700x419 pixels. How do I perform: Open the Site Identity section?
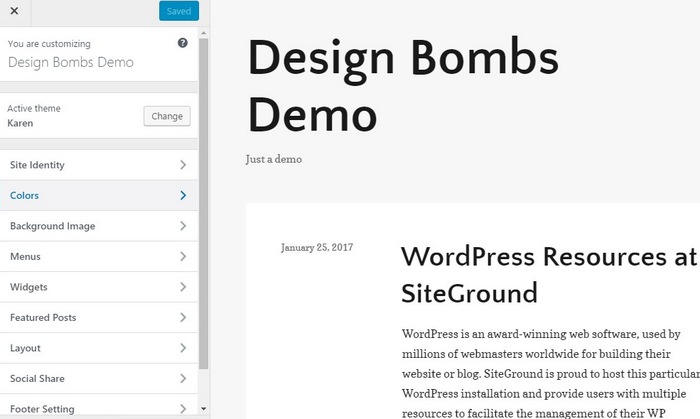pyautogui.click(x=99, y=165)
